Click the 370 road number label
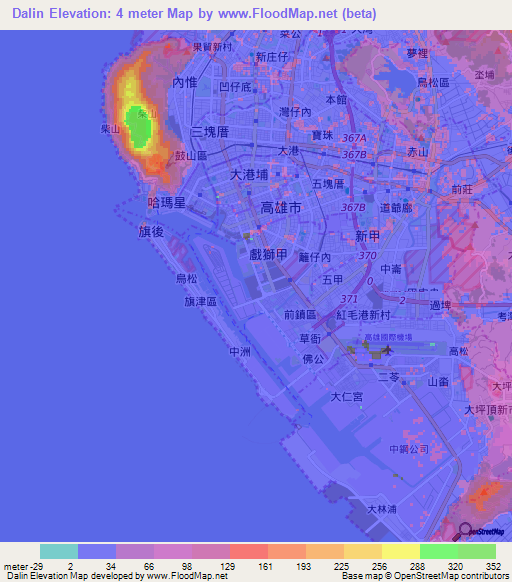The image size is (512, 582). (x=368, y=255)
